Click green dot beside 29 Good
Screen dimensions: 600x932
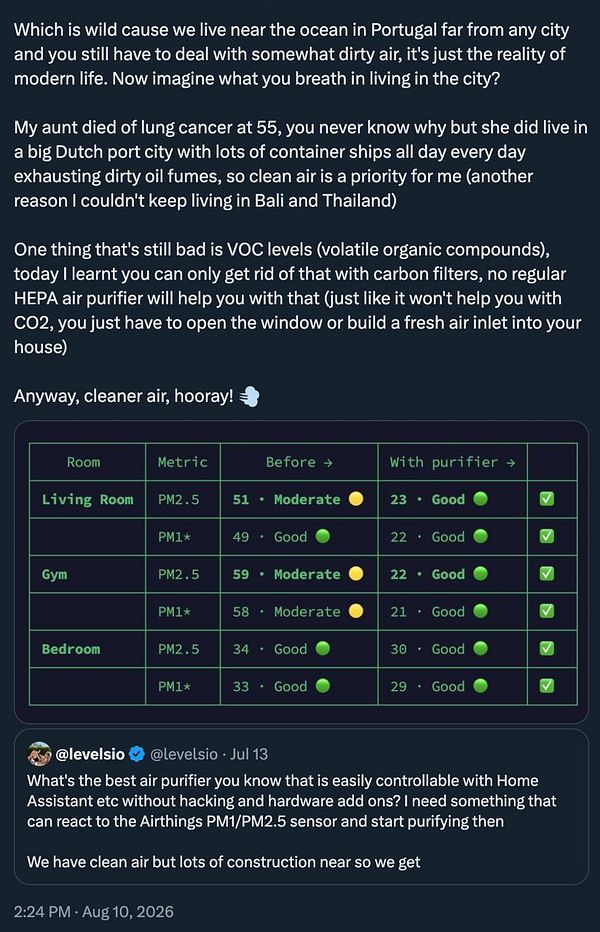click(x=480, y=686)
